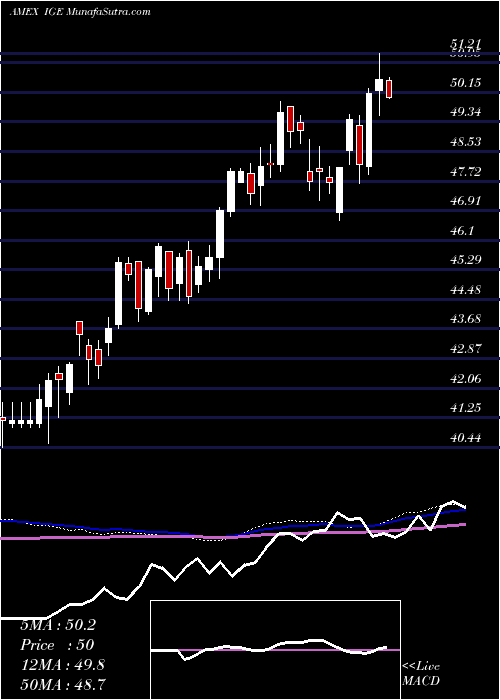500x700 pixels.
Task: Click the '5MA : 50.2' value
Action: pyautogui.click(x=58, y=625)
